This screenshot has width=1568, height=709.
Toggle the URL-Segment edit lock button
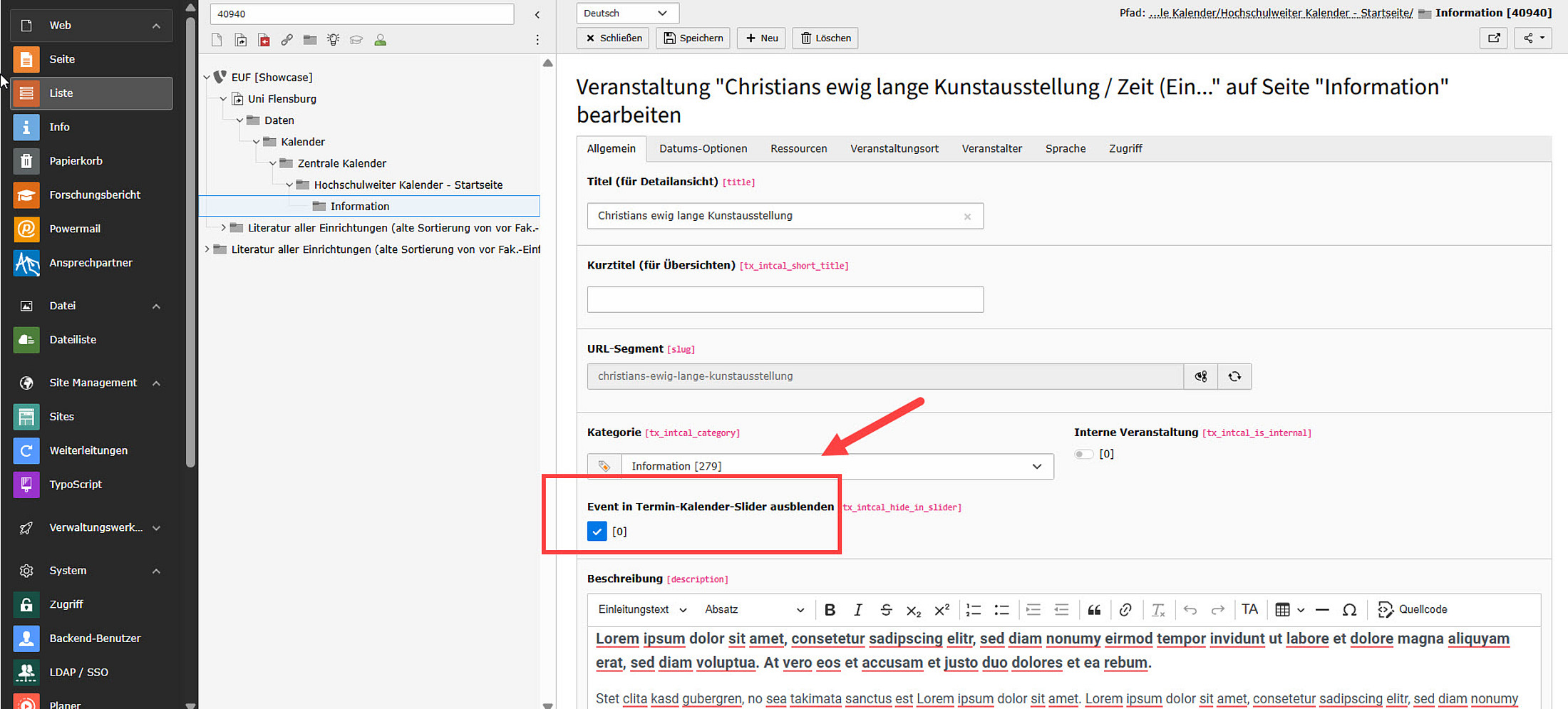(x=1201, y=376)
